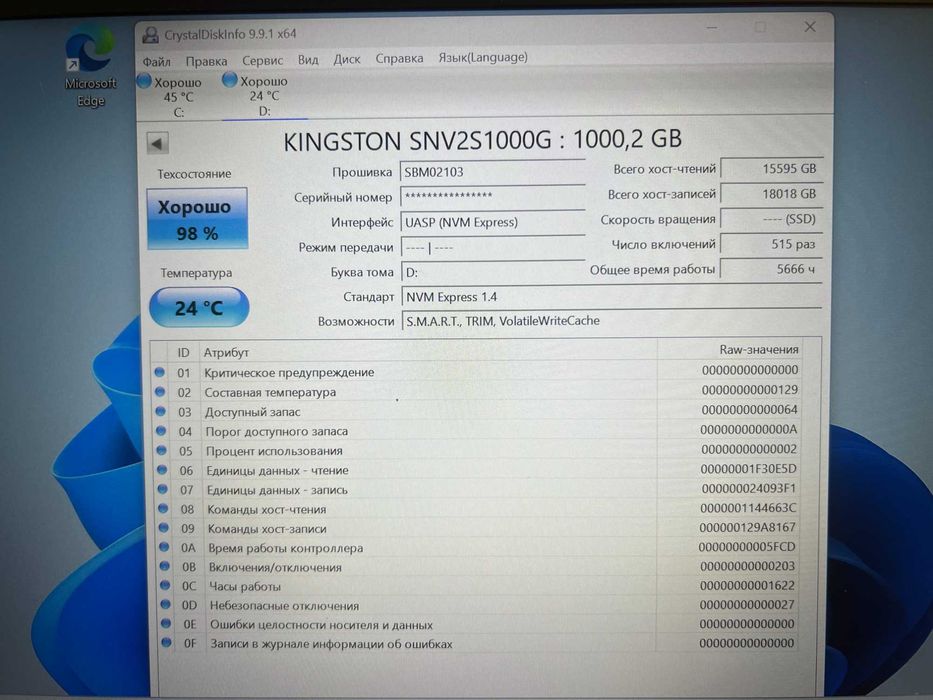Click the blue status dot for attribute 03

161,412
